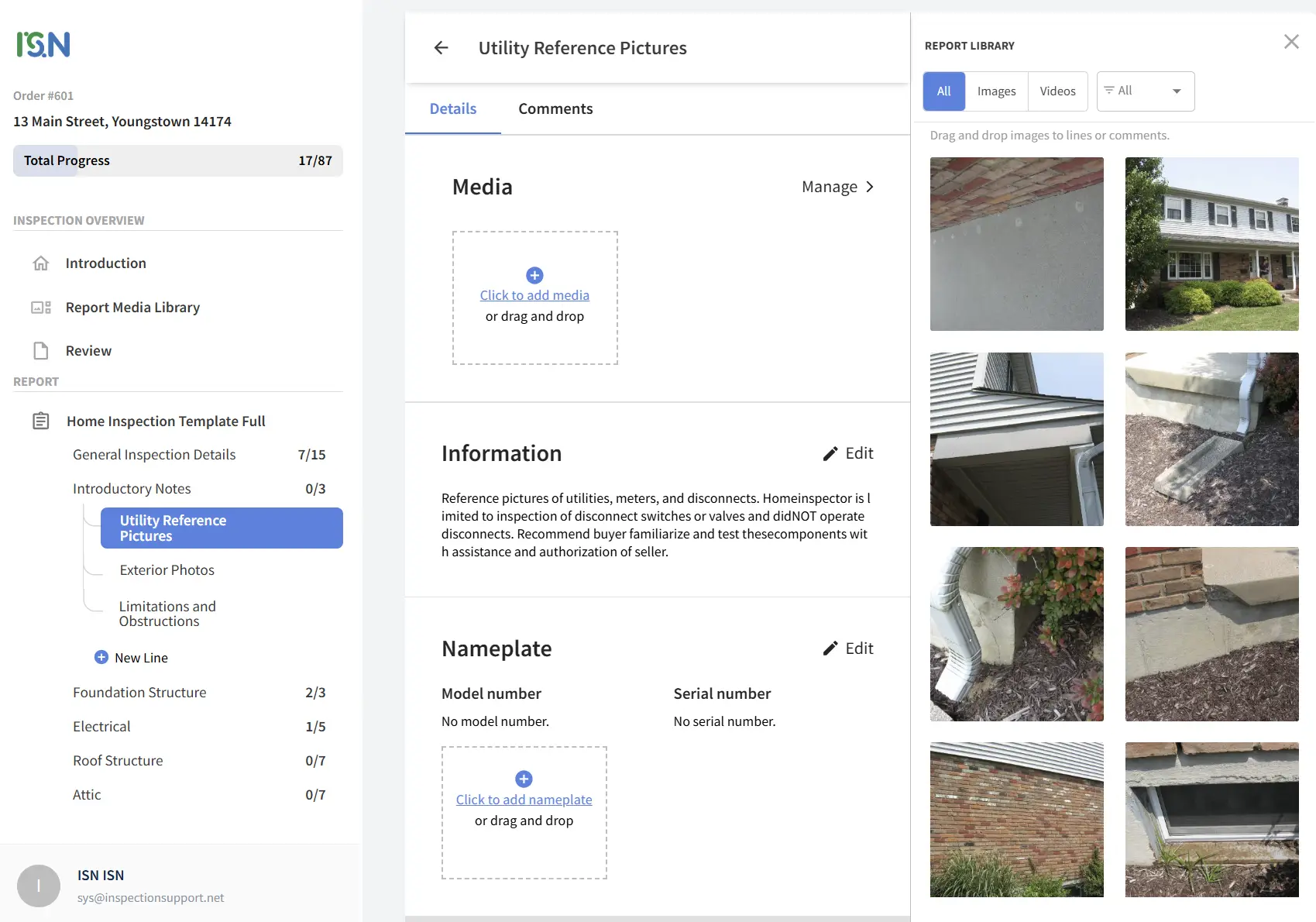Click the ISN logo

click(43, 44)
